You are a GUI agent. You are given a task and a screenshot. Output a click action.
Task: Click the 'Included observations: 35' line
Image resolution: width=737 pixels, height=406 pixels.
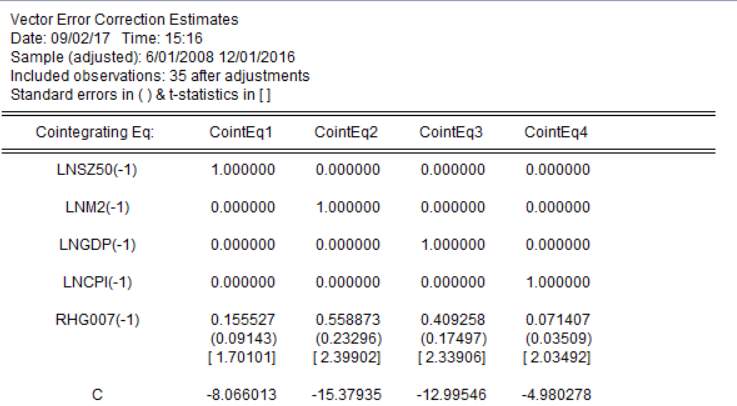(160, 76)
